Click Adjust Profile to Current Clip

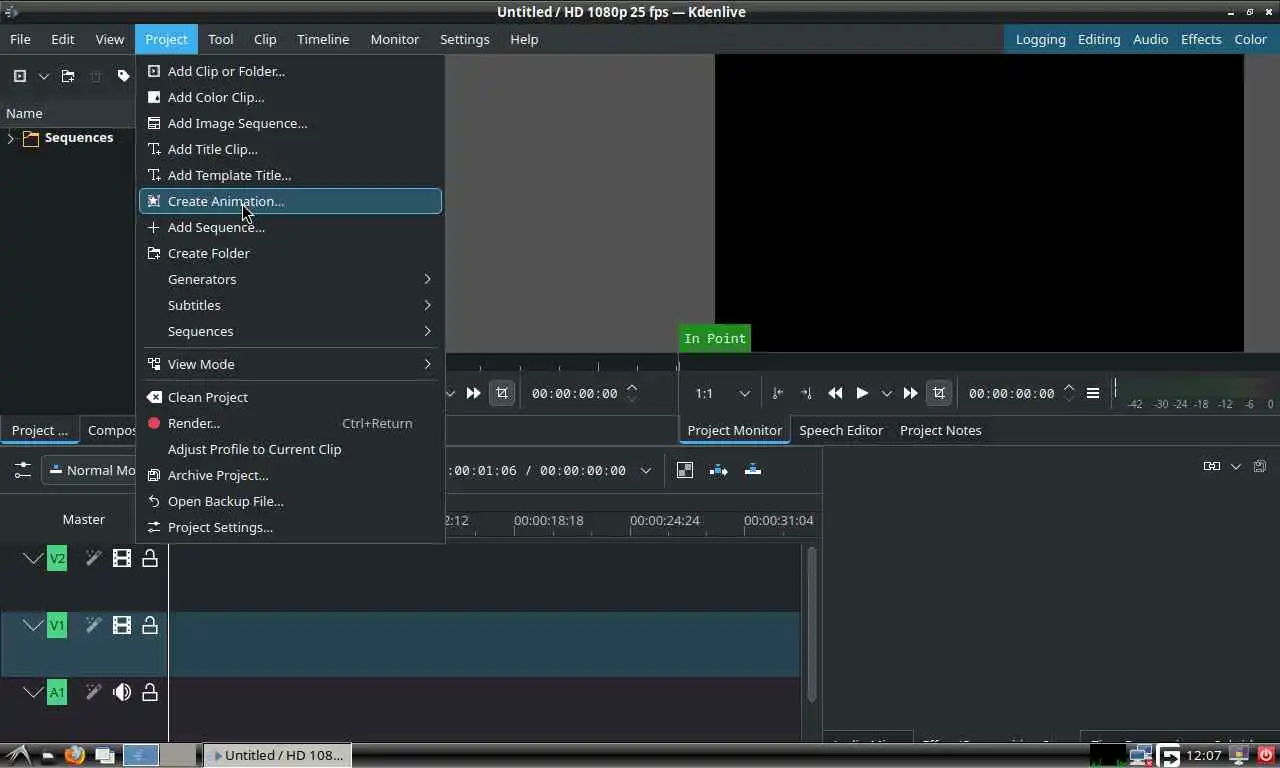coord(291,449)
